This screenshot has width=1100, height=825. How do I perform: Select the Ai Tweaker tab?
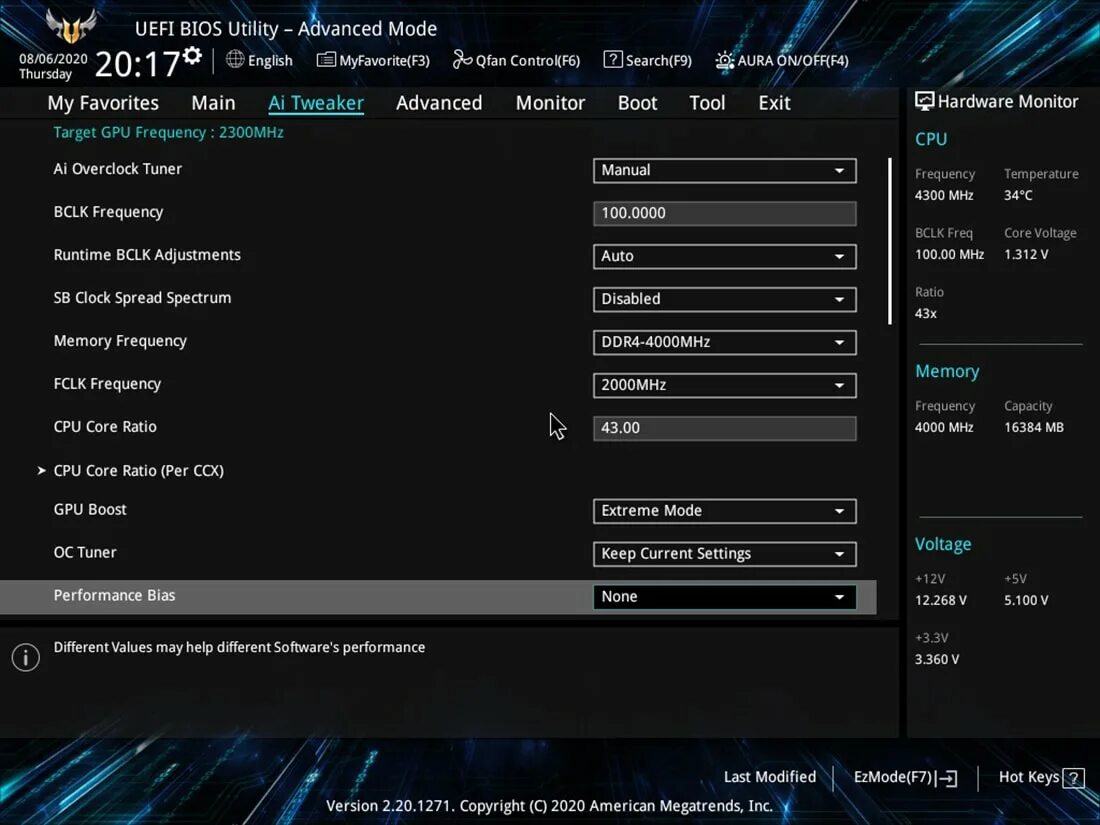(316, 103)
